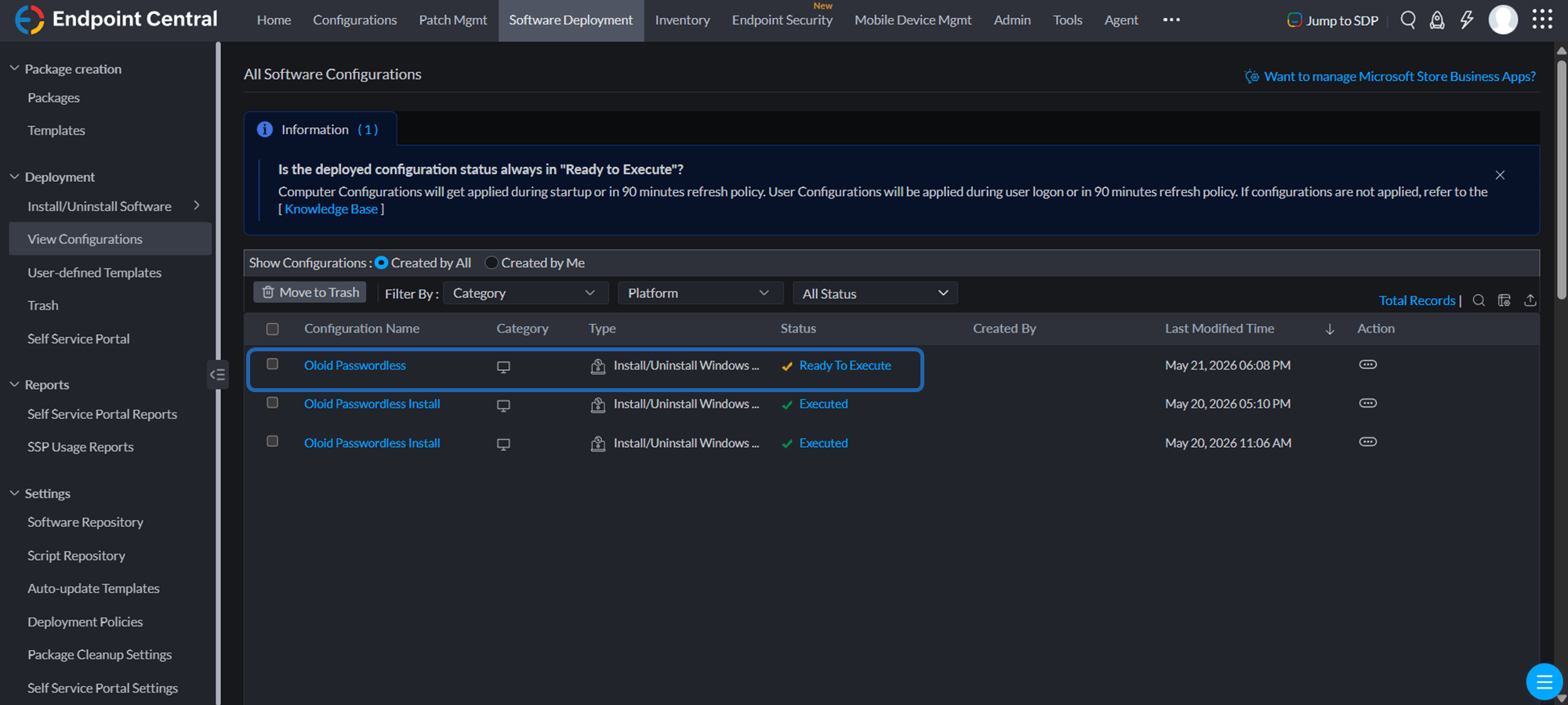1568x705 pixels.
Task: Click the Endpoint Central logo
Action: click(x=116, y=19)
